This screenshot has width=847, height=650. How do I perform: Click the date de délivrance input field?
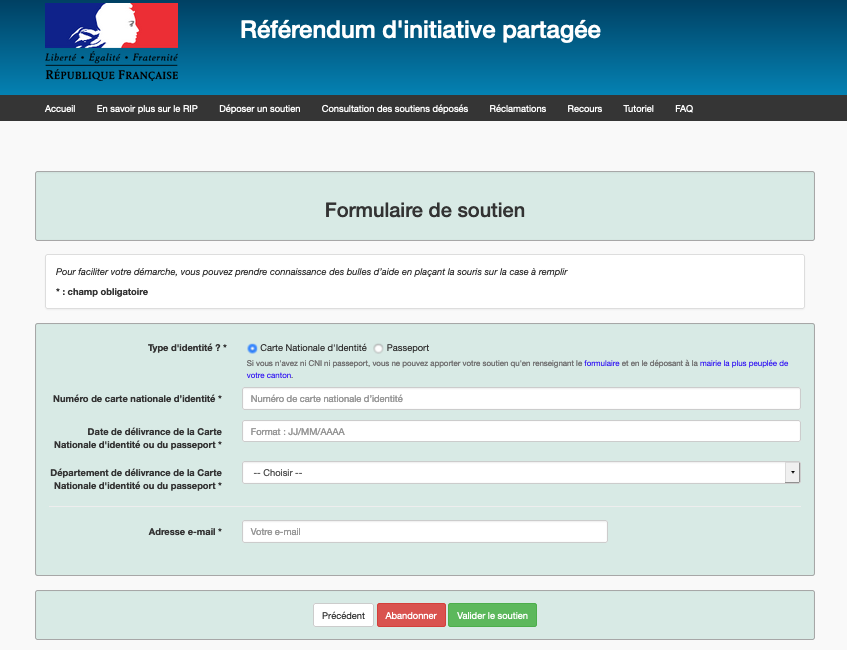coord(521,432)
